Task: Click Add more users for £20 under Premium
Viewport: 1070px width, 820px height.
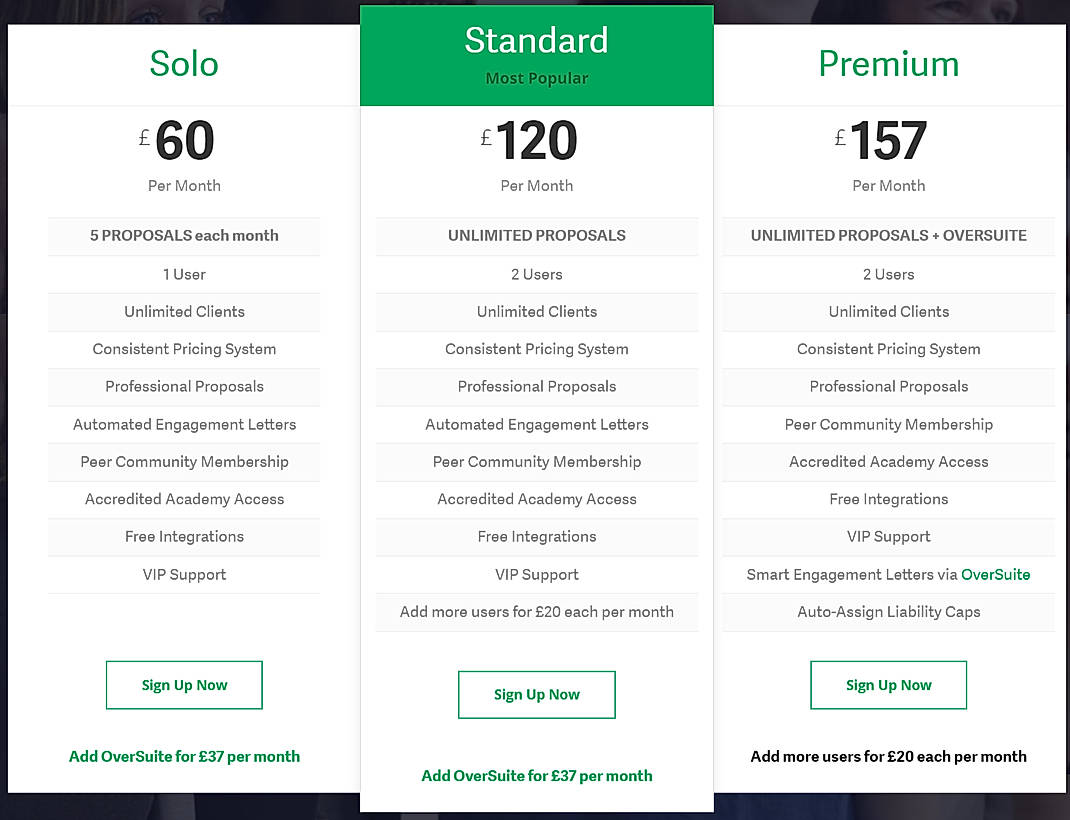Action: [888, 756]
